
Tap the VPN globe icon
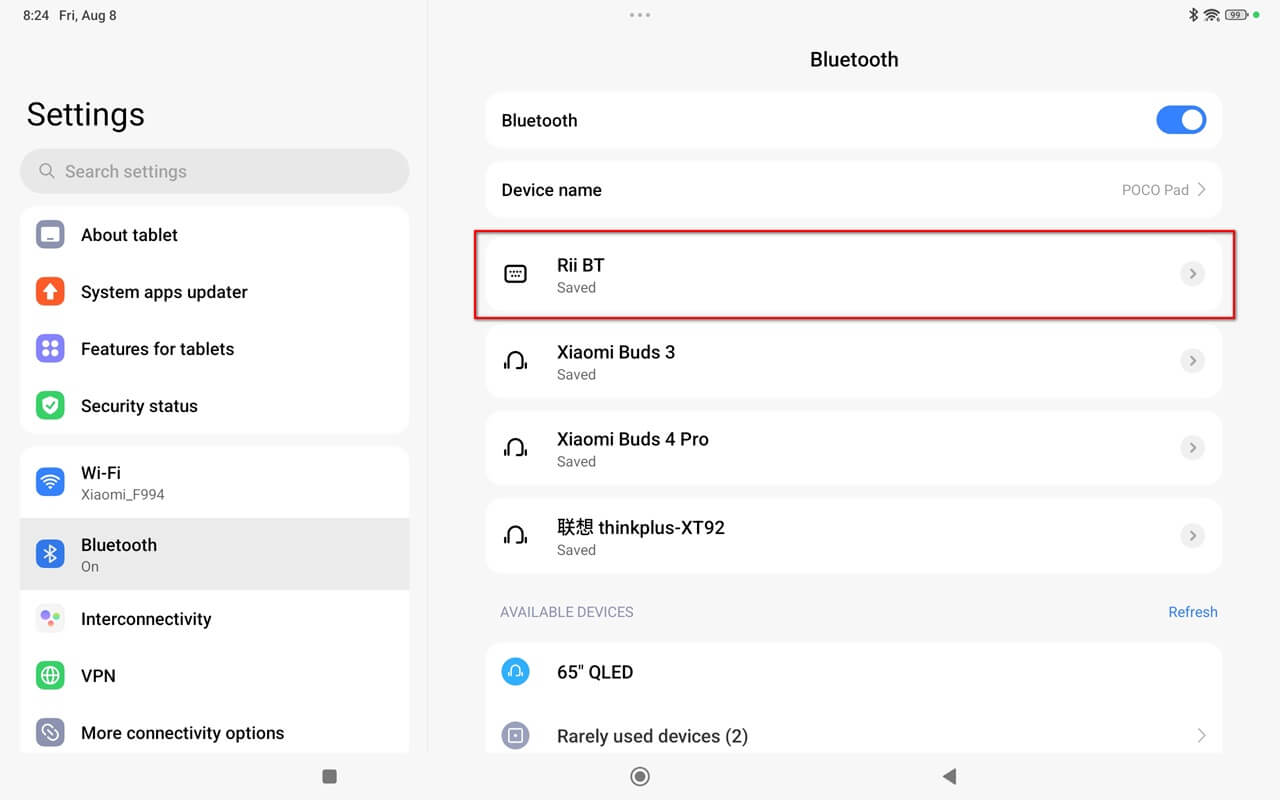(x=50, y=676)
